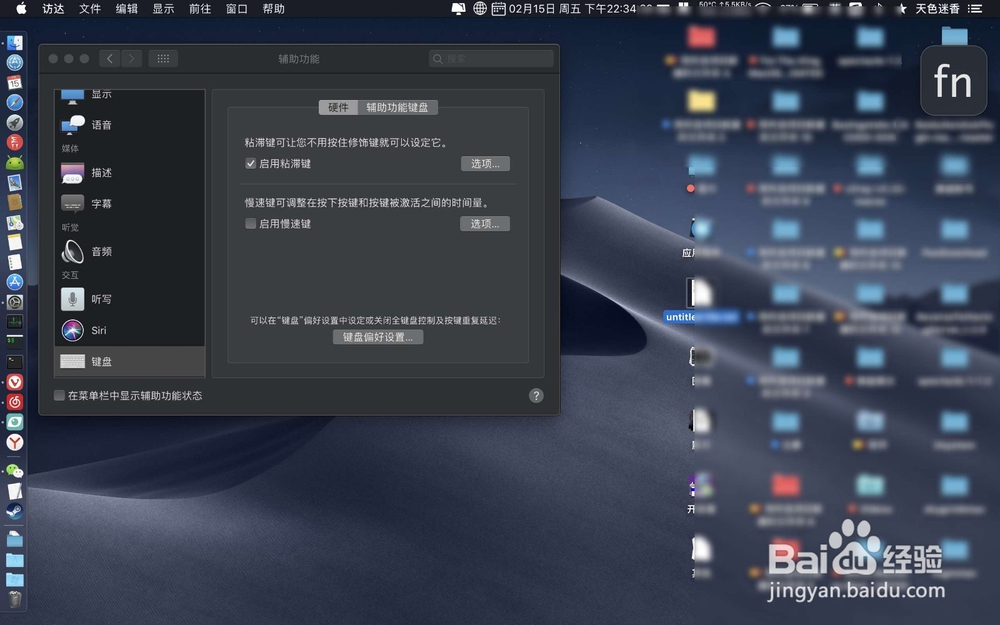
Task: Open Activity Monitor in the Dock
Action: tap(15, 322)
